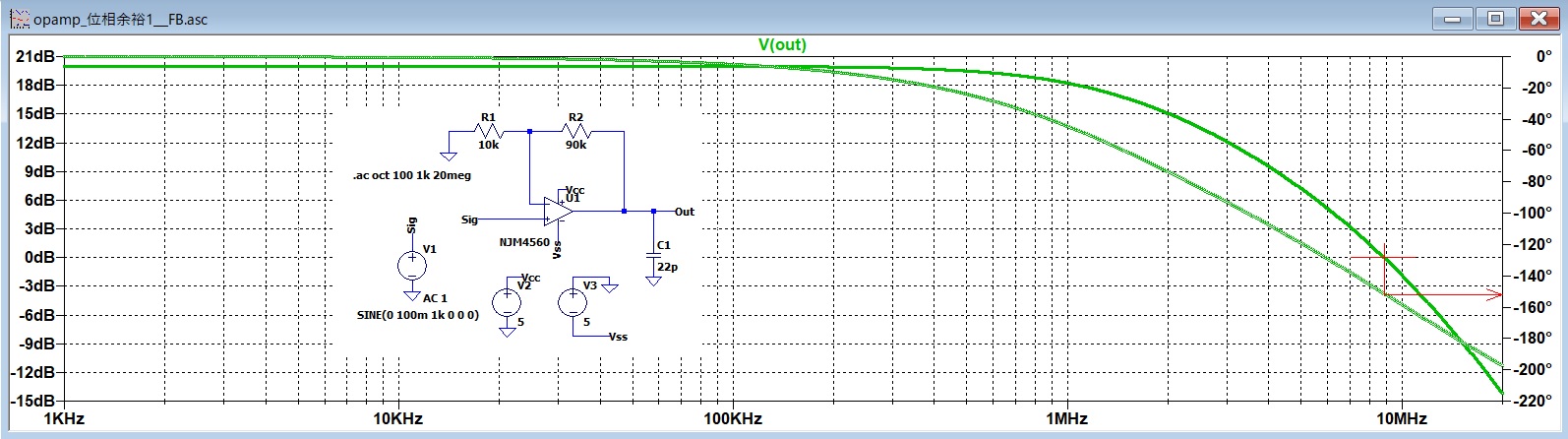Click the Sig label above source V1
This screenshot has height=439, width=1568.
point(411,226)
